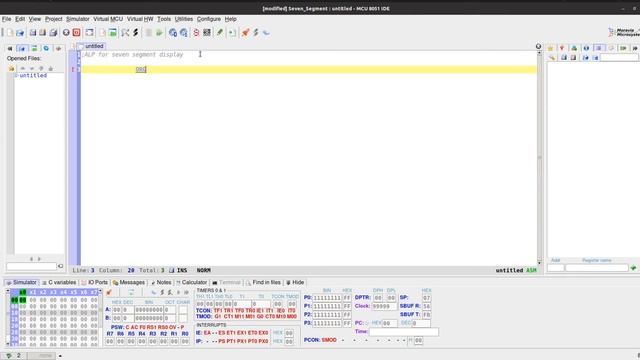Open the Messages tab

point(129,282)
